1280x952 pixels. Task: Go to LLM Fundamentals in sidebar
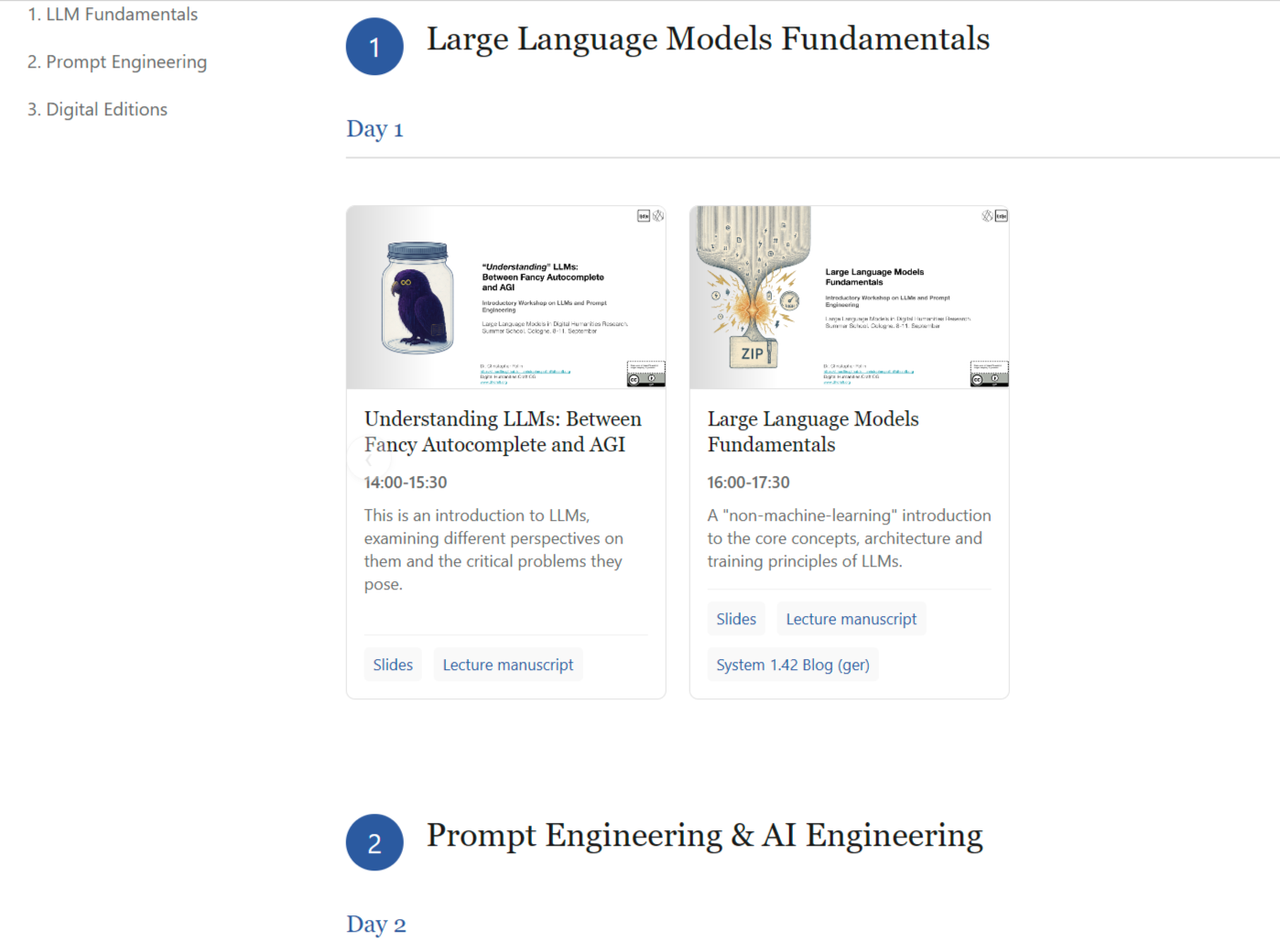pyautogui.click(x=113, y=15)
